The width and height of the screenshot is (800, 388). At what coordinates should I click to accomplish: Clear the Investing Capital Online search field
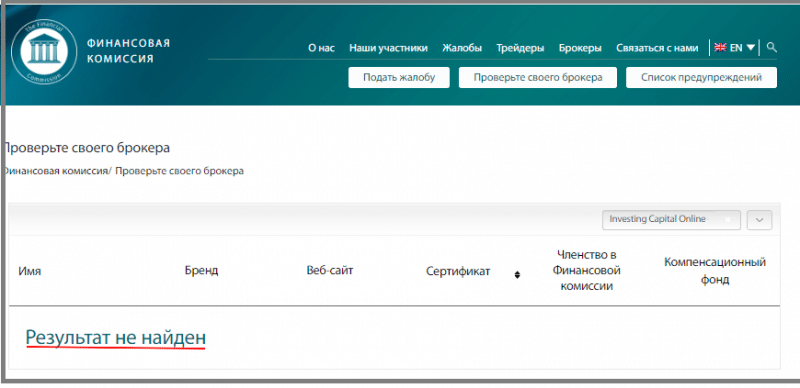pos(728,220)
